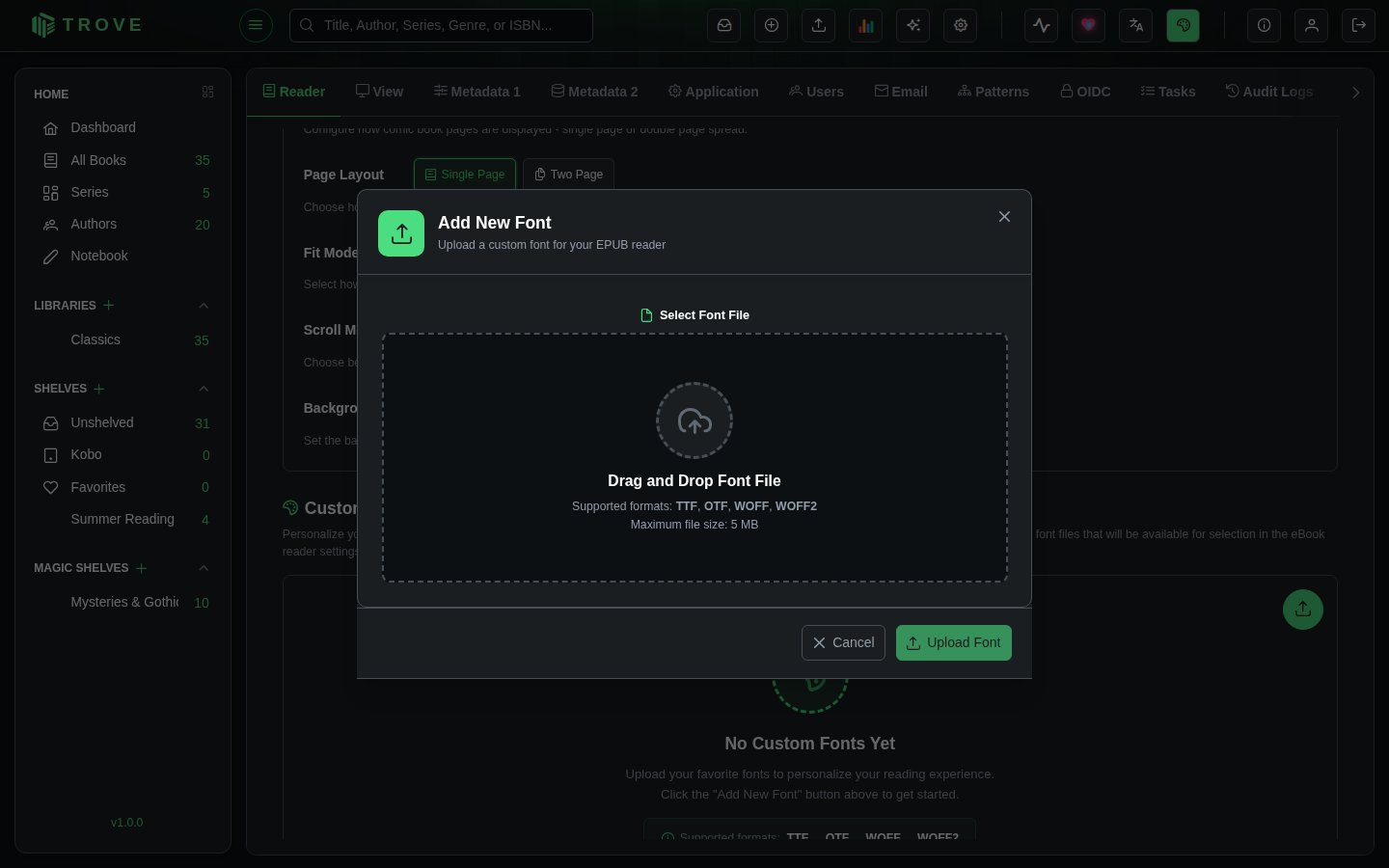Select Two Page layout option

pos(568,175)
